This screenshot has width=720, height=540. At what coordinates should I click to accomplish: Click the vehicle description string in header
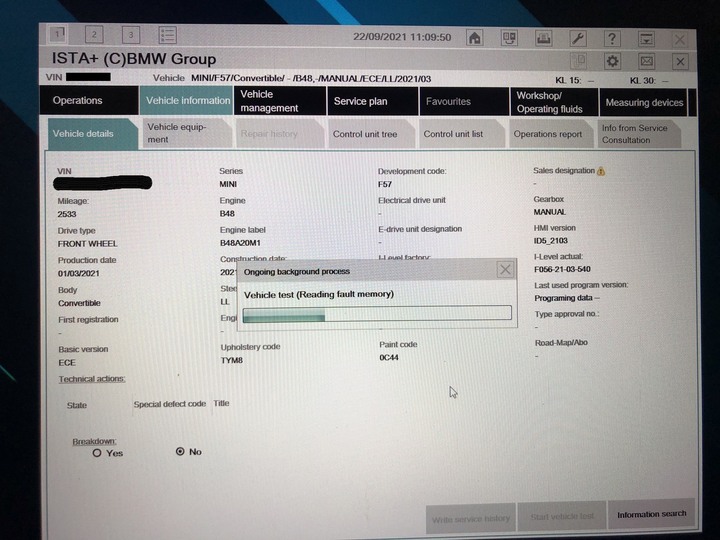[x=311, y=79]
